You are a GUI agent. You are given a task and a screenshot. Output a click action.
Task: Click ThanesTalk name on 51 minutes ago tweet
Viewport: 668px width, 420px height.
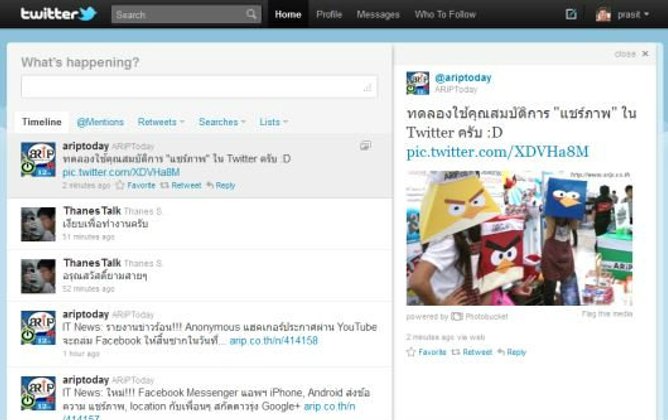click(92, 210)
